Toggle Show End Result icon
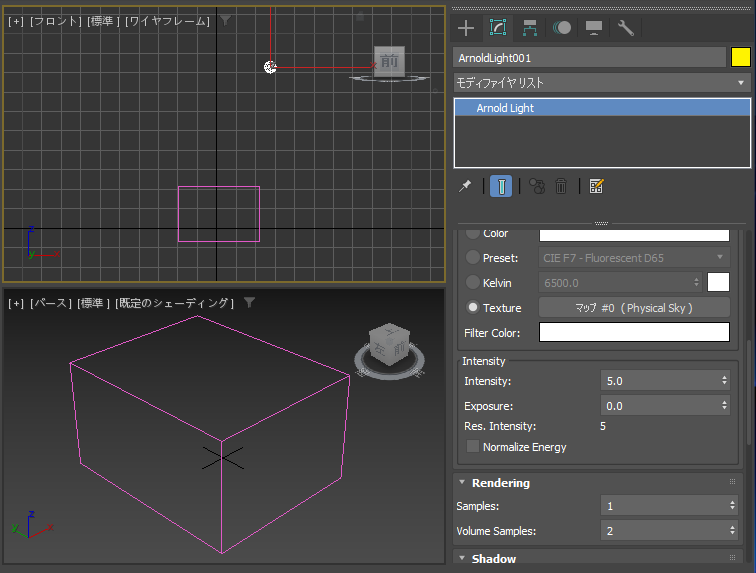The width and height of the screenshot is (756, 573). click(502, 186)
